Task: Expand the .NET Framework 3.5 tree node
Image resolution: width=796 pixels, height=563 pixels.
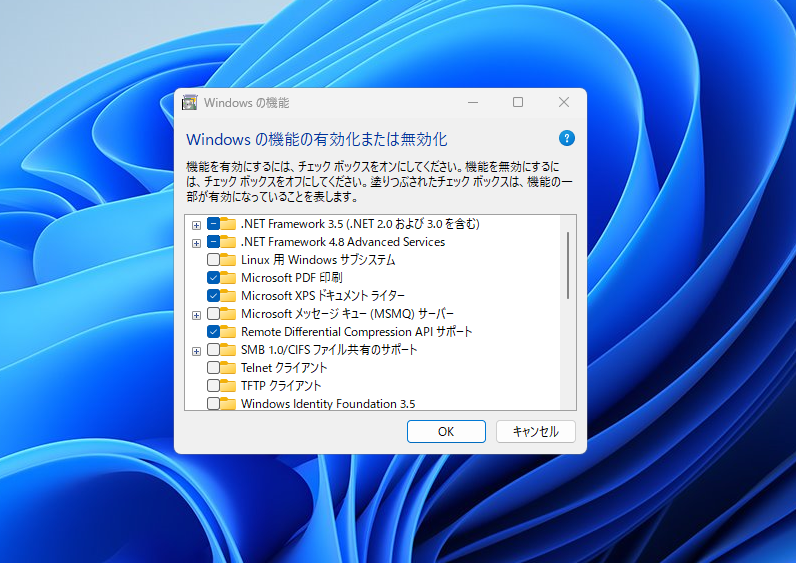Action: point(196,225)
